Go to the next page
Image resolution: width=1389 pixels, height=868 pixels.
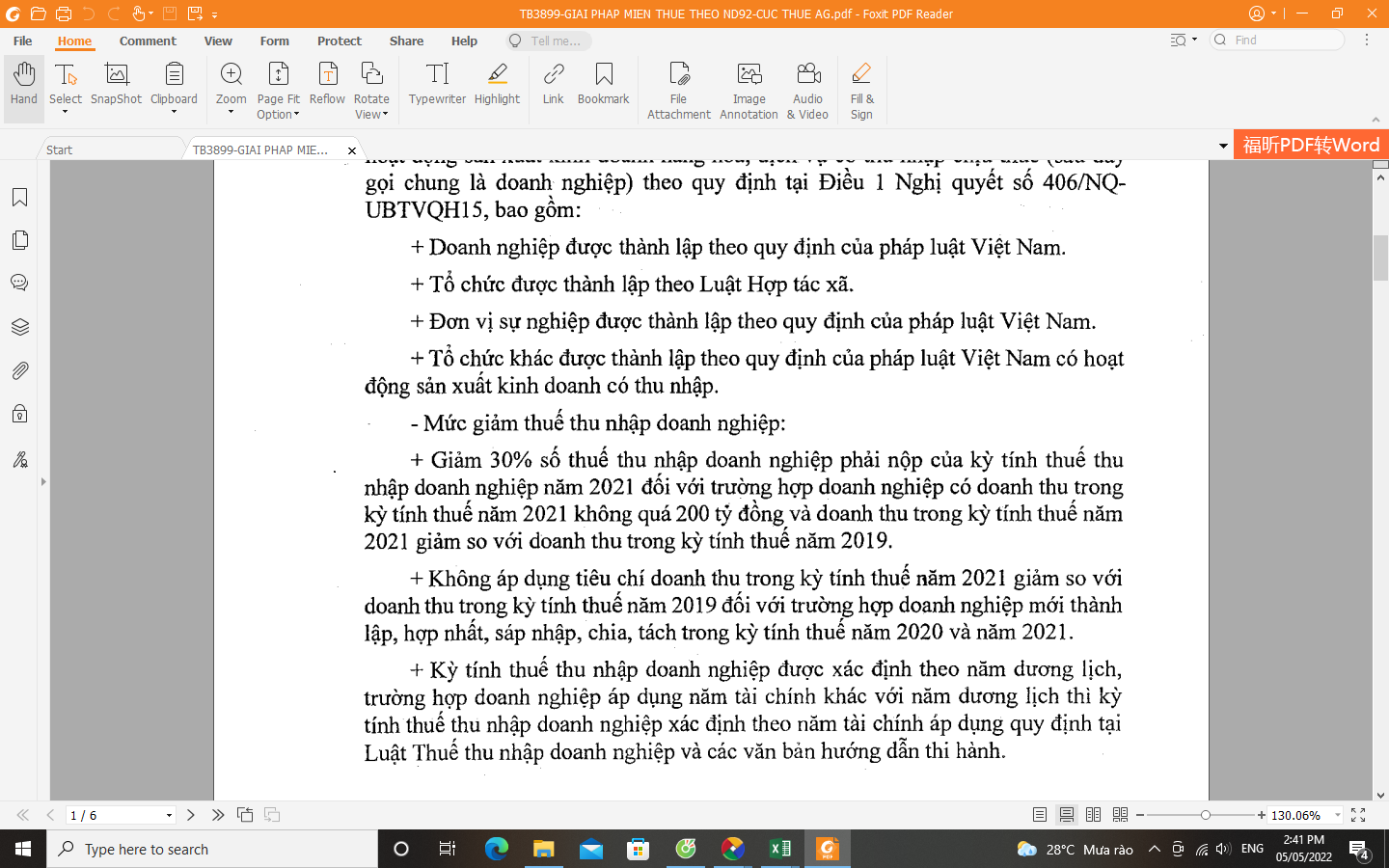click(x=190, y=815)
